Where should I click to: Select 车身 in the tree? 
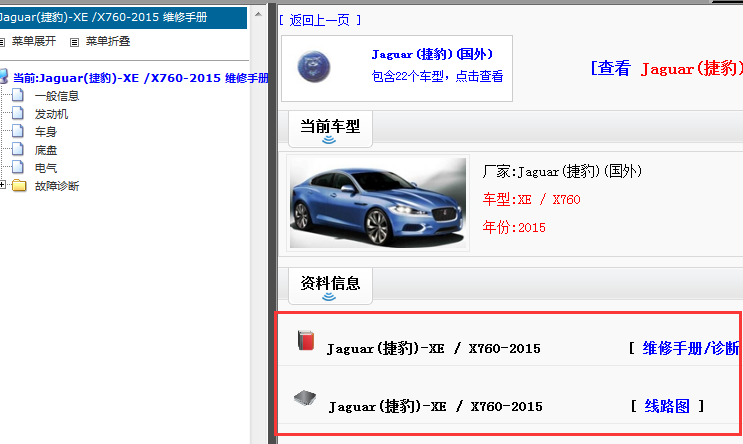click(45, 132)
